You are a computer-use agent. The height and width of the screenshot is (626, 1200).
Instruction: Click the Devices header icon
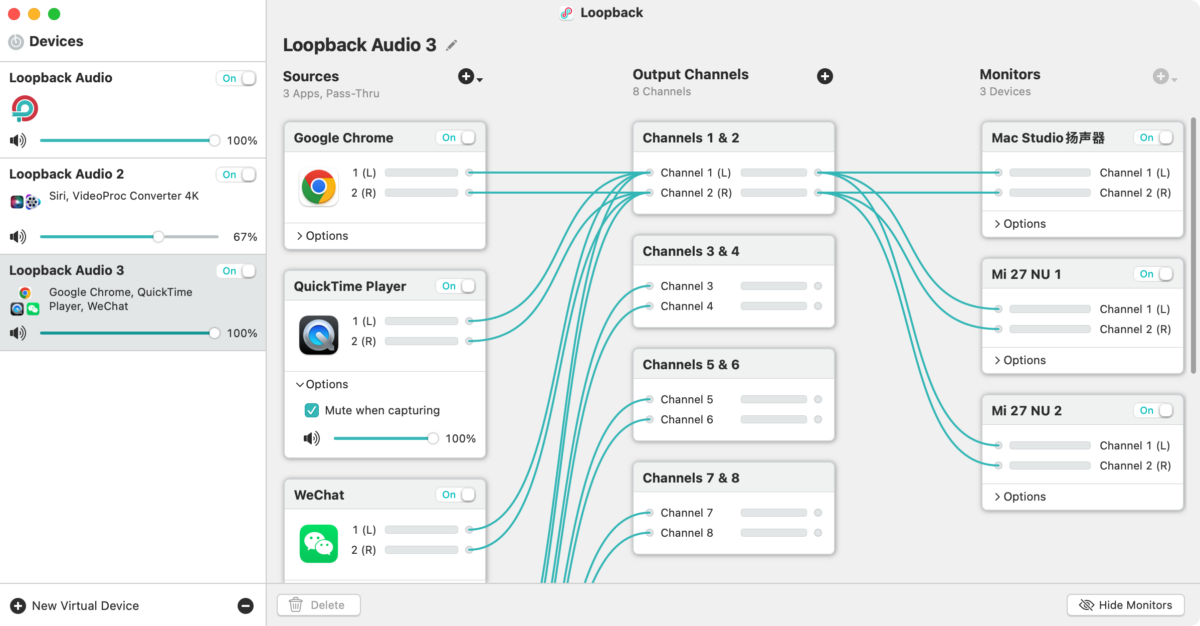[16, 42]
